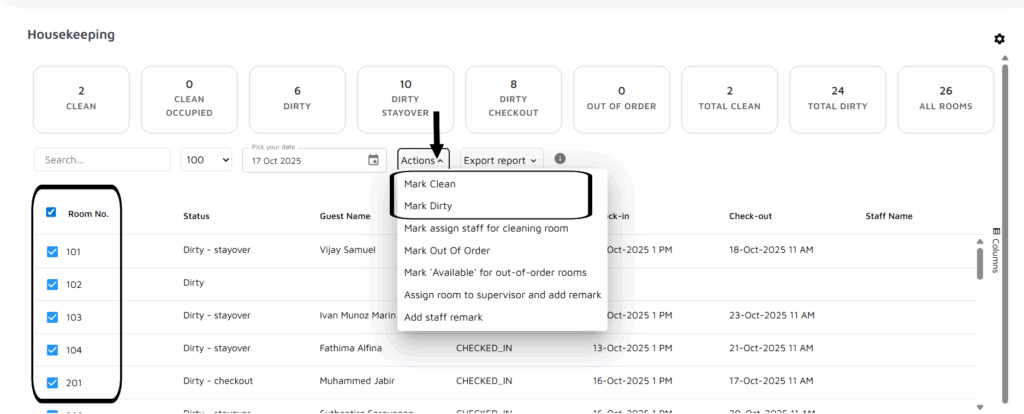This screenshot has height=414, width=1024.
Task: Open the 100 rows-per-page dropdown
Action: point(206,160)
